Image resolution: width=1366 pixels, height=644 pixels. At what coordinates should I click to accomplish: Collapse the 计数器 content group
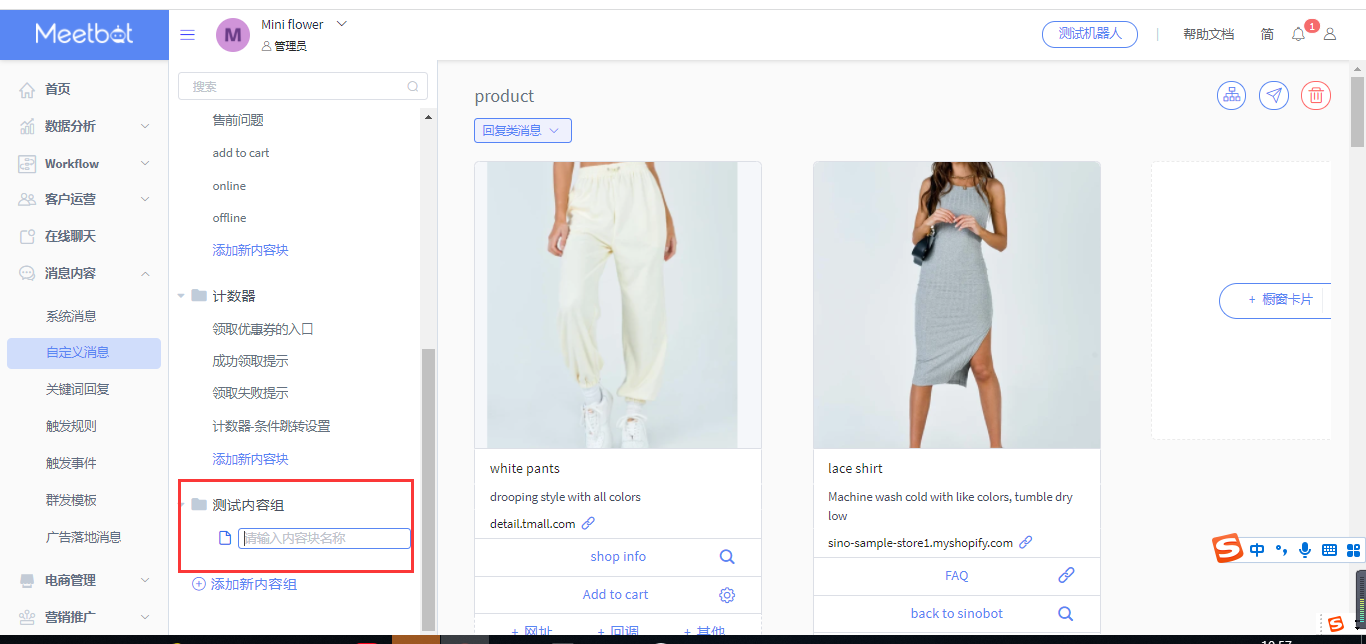coord(181,296)
